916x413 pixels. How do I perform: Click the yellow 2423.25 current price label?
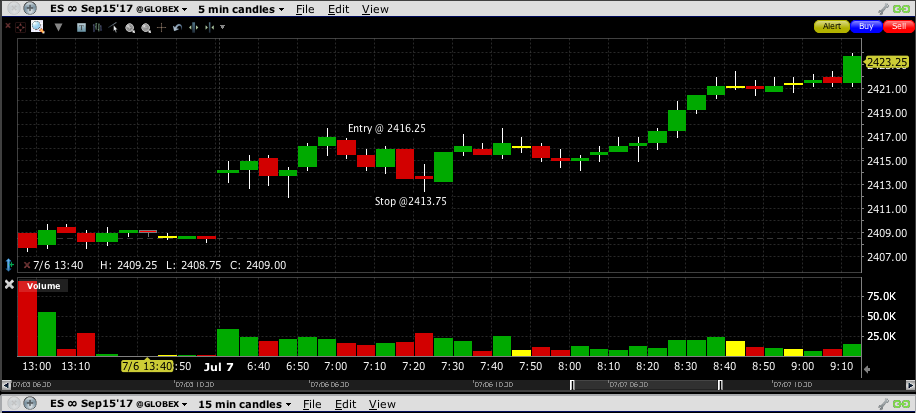tap(887, 62)
